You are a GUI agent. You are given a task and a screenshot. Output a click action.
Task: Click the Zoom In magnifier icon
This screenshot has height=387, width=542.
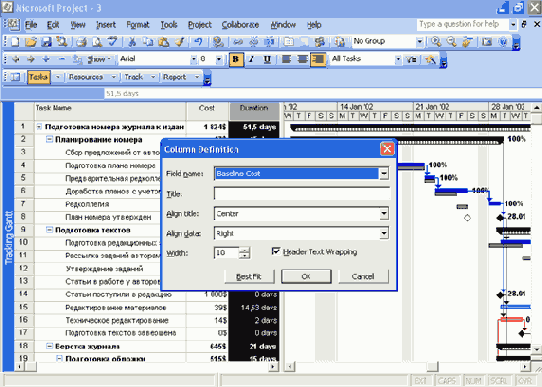(x=436, y=42)
